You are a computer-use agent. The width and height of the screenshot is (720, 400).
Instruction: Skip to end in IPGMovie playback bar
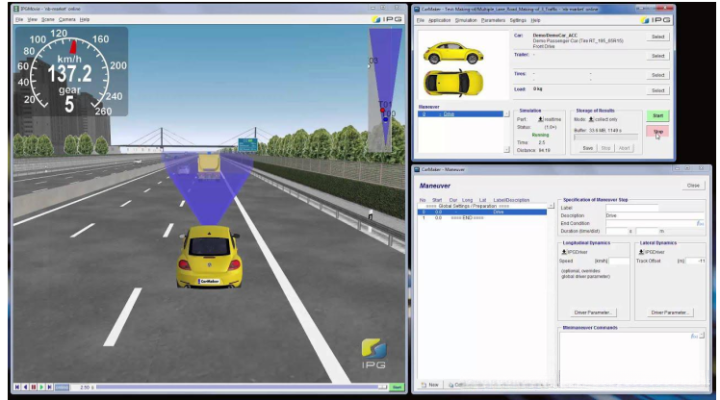(x=50, y=387)
